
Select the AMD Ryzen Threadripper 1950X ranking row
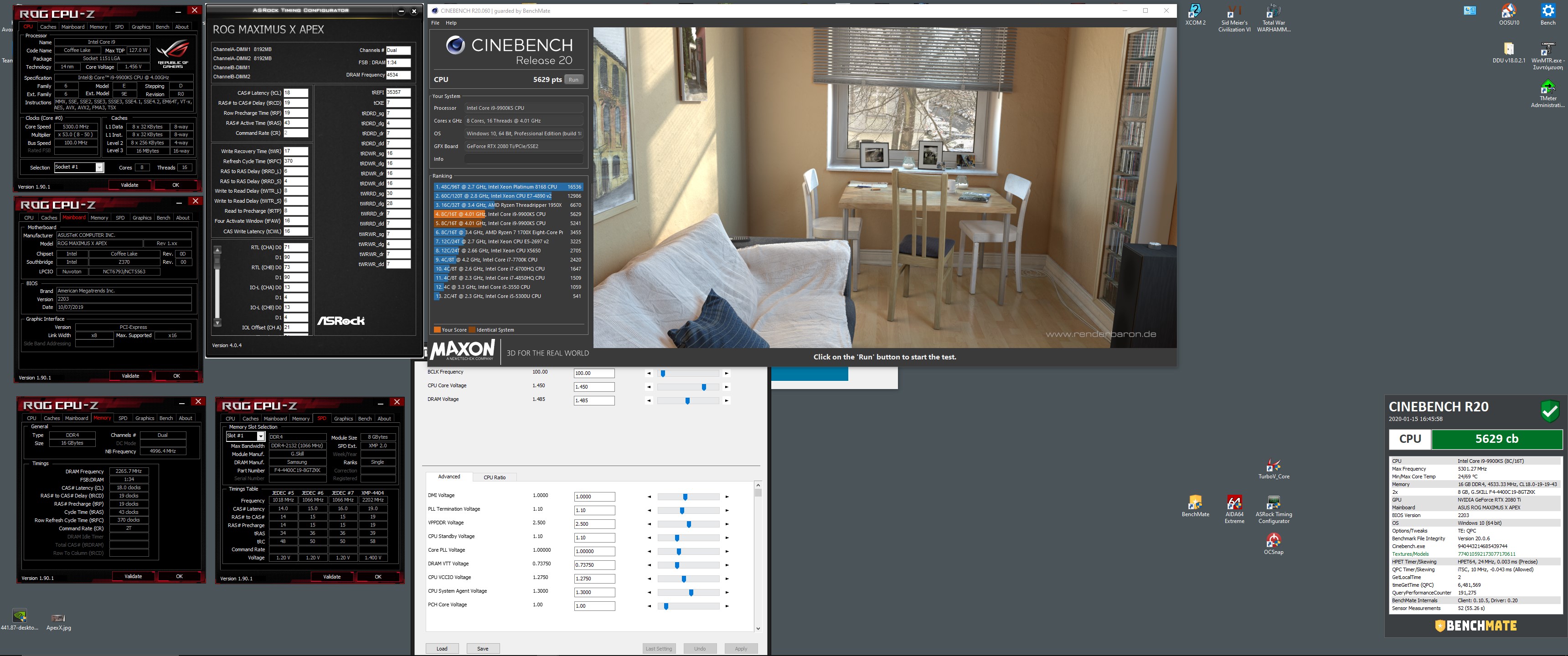click(508, 205)
